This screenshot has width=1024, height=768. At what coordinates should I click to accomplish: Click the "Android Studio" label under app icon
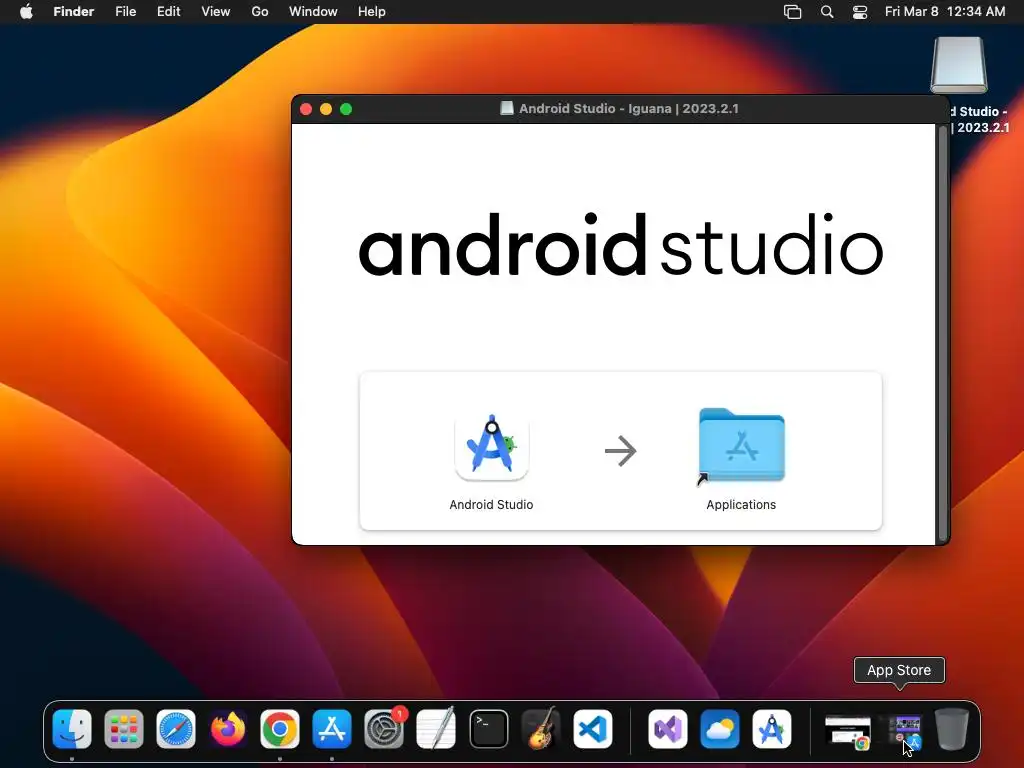point(491,505)
